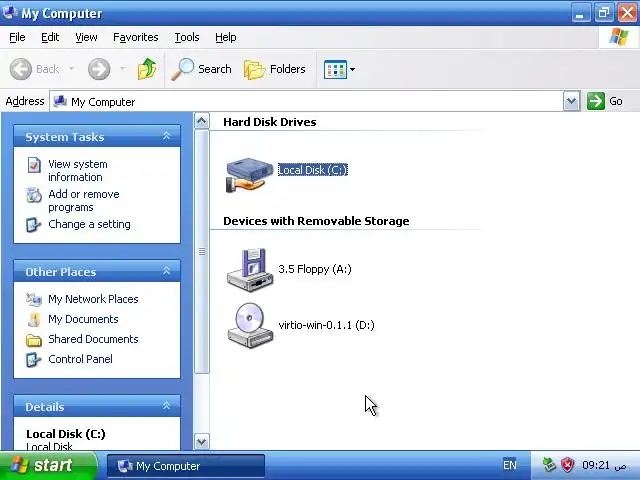640x480 pixels.
Task: Open the File menu
Action: click(x=17, y=37)
